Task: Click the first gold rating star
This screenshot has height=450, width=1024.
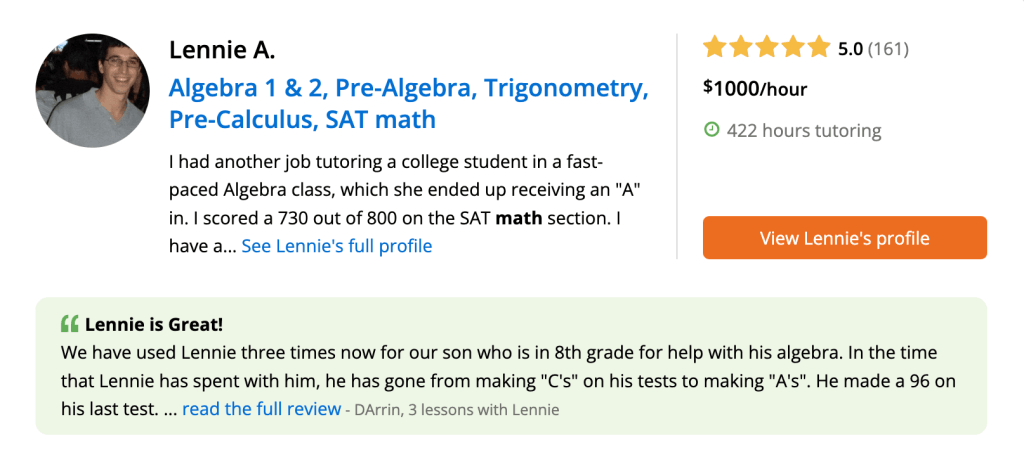Action: [716, 47]
